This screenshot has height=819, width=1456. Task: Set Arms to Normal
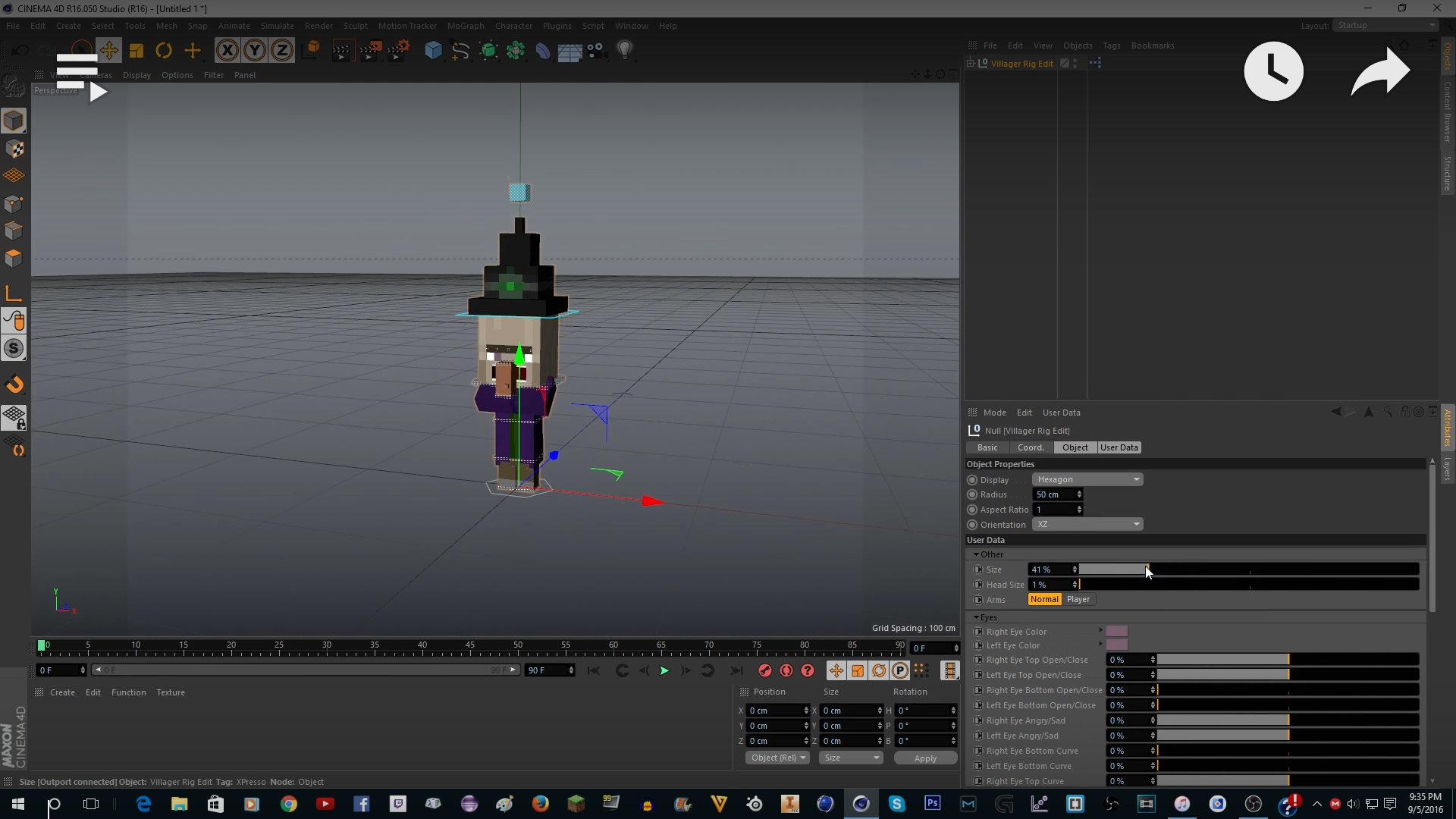(x=1044, y=599)
